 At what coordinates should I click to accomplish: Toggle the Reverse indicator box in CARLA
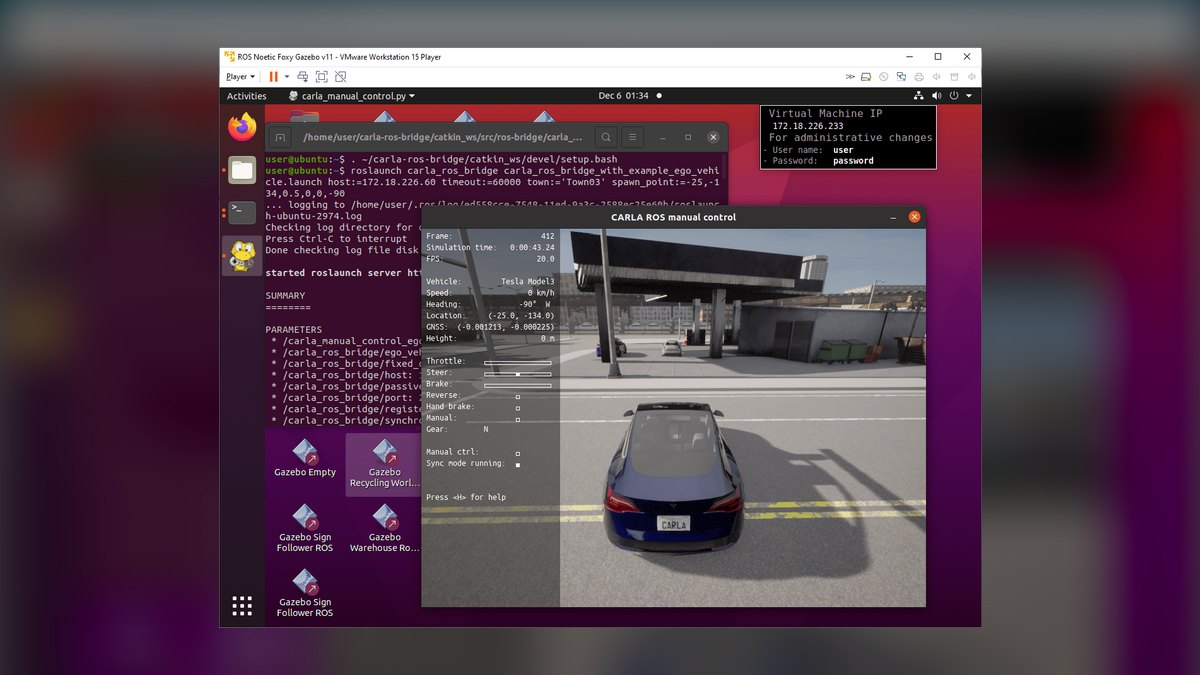coord(517,396)
